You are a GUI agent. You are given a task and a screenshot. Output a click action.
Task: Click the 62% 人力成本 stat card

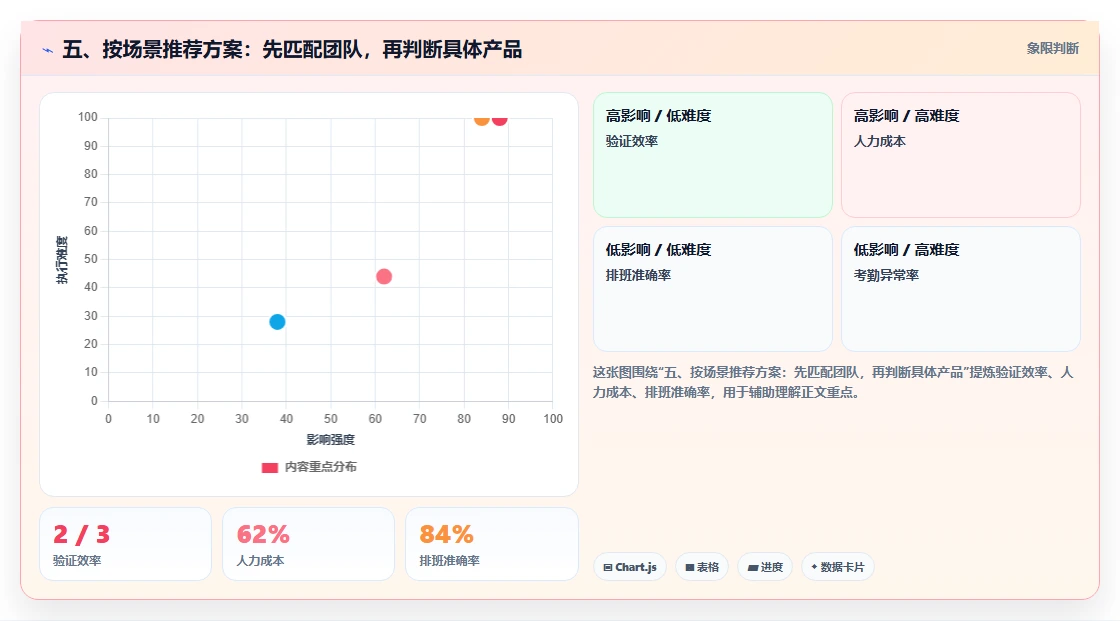coord(308,544)
